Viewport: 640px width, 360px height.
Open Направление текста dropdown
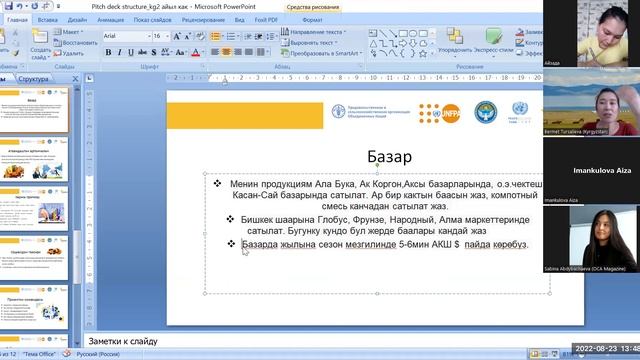pos(314,32)
